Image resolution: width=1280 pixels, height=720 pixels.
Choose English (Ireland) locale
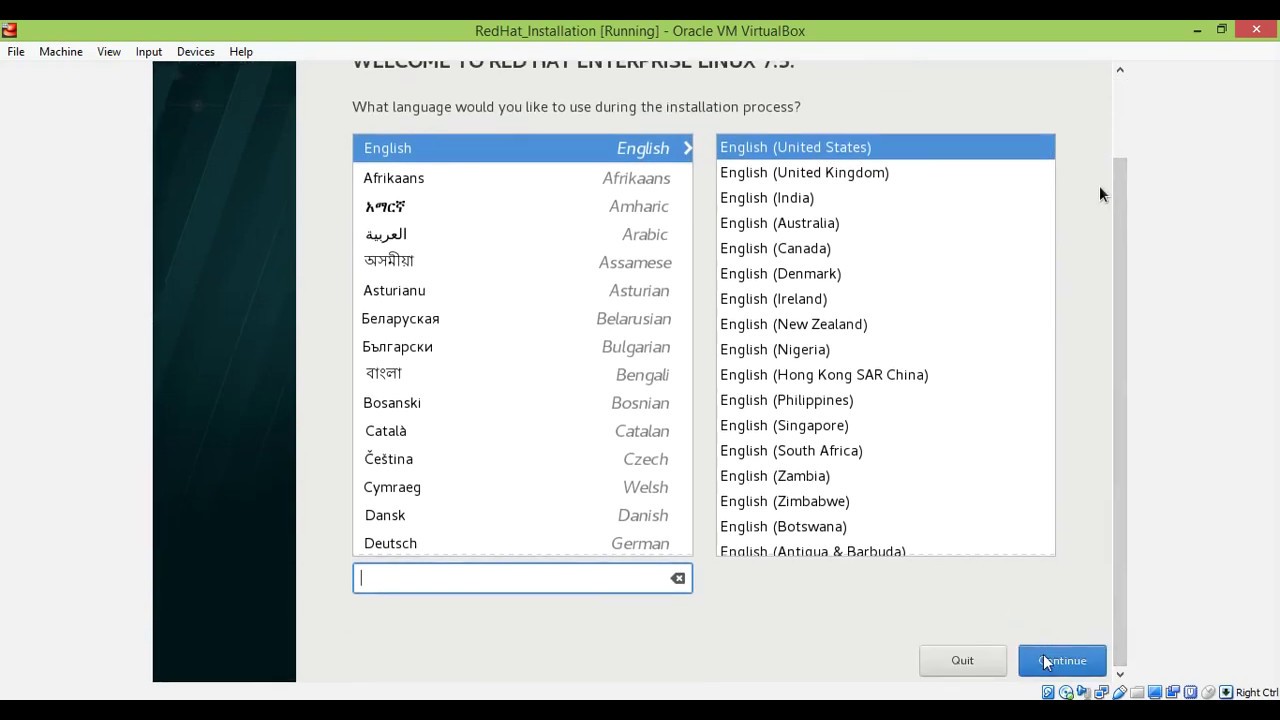885,299
